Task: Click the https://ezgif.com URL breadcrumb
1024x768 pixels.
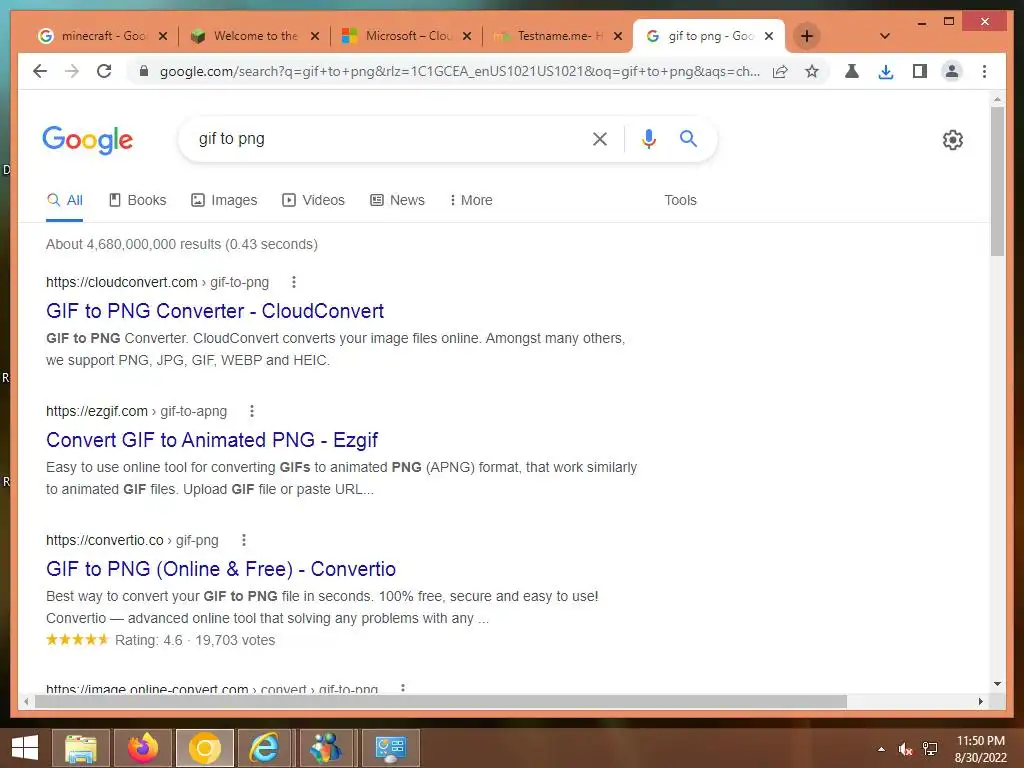Action: (136, 411)
